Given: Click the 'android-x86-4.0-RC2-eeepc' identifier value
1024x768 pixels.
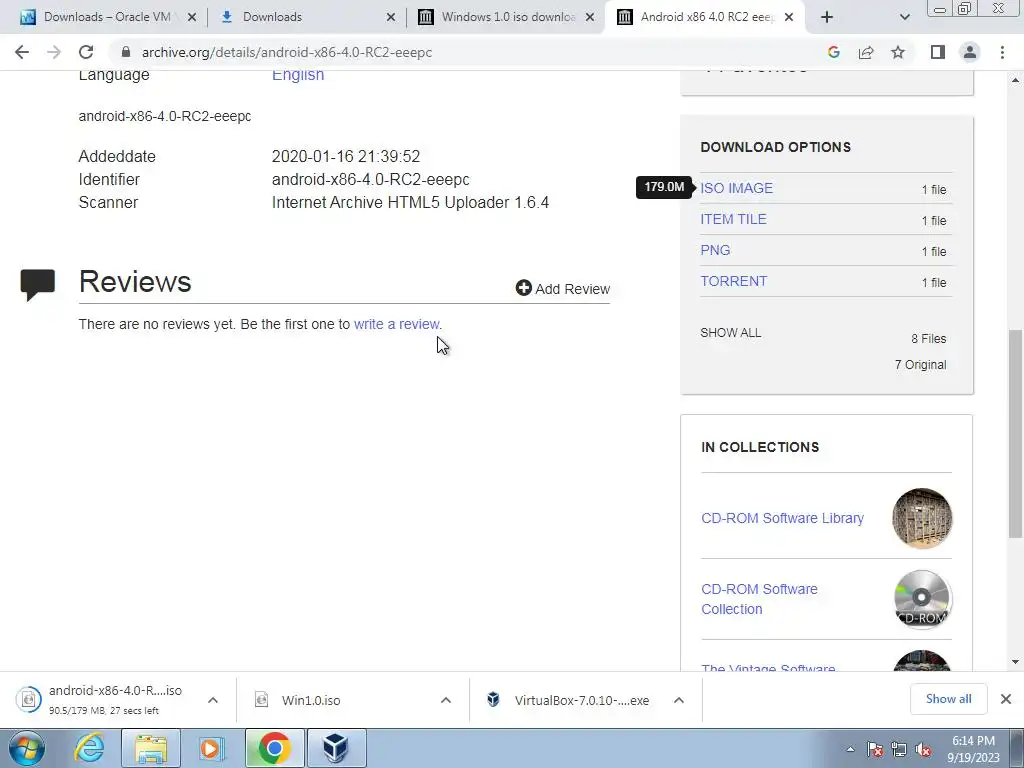Looking at the screenshot, I should pyautogui.click(x=370, y=180).
